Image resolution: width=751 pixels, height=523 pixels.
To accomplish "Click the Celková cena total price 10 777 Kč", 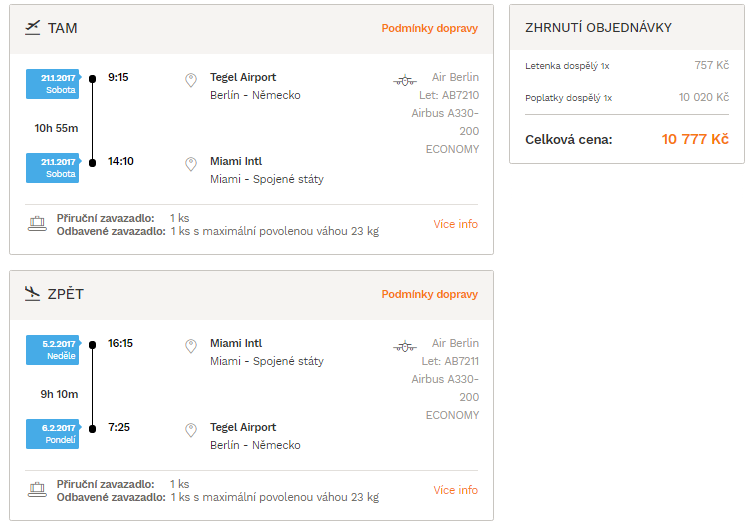I will click(695, 139).
